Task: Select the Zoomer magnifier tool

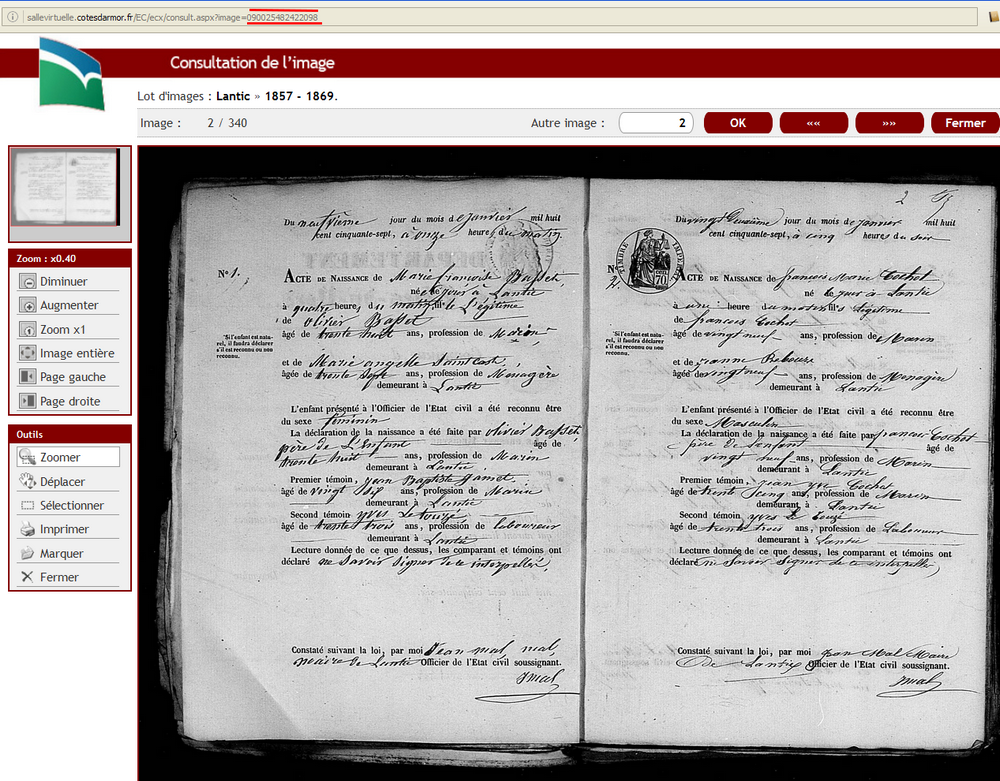Action: click(29, 458)
